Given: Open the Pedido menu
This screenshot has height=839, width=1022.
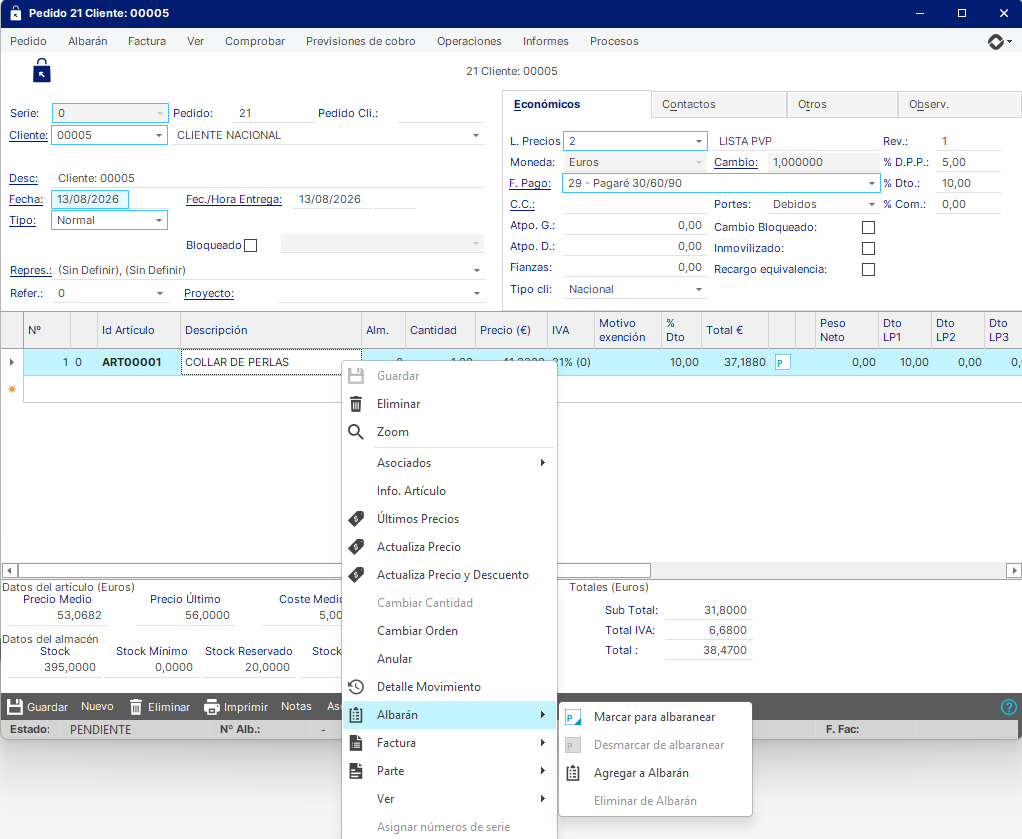Looking at the screenshot, I should click(x=28, y=41).
